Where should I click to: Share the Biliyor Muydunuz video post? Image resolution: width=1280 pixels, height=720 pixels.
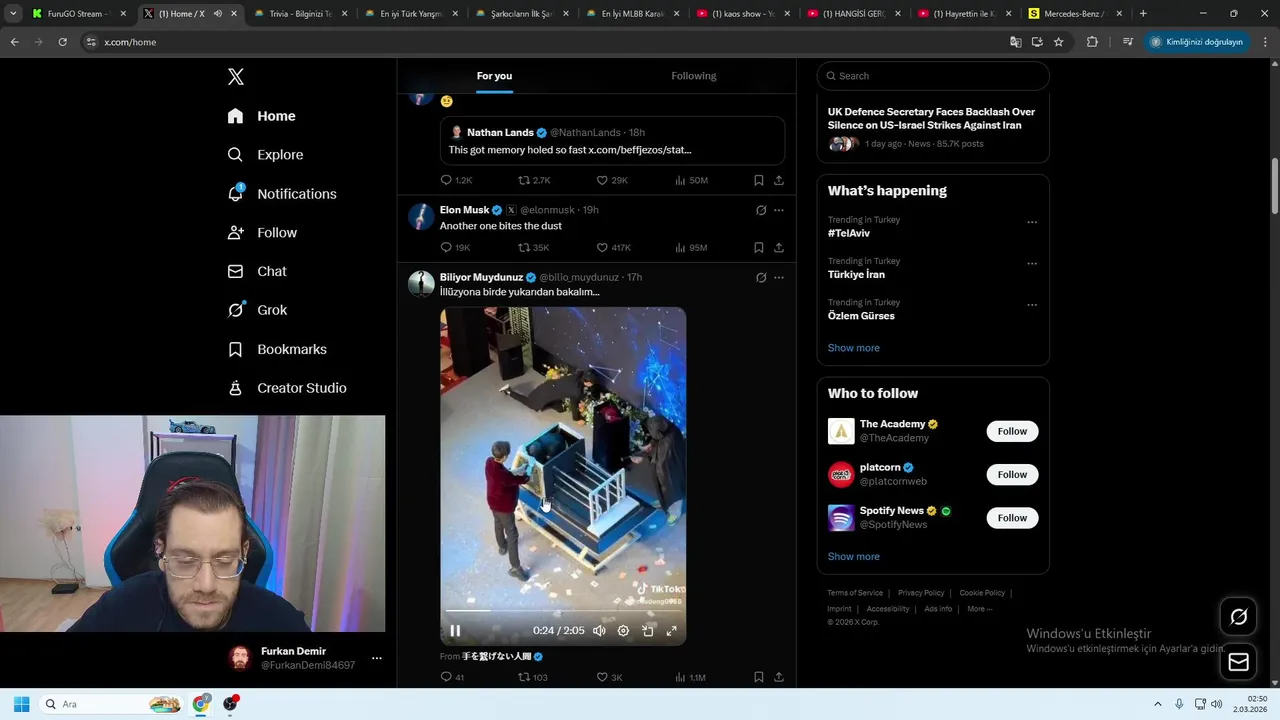[779, 677]
